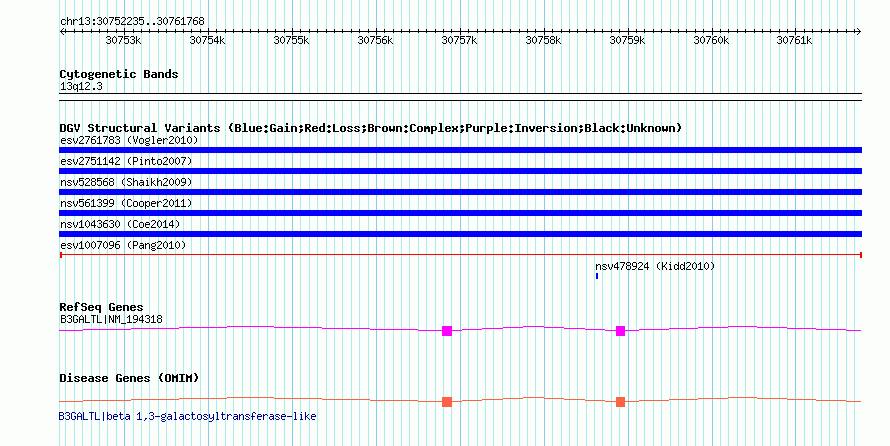Screen dimensions: 890x446
Task: Click the 30757k ruler position
Action: pos(460,40)
